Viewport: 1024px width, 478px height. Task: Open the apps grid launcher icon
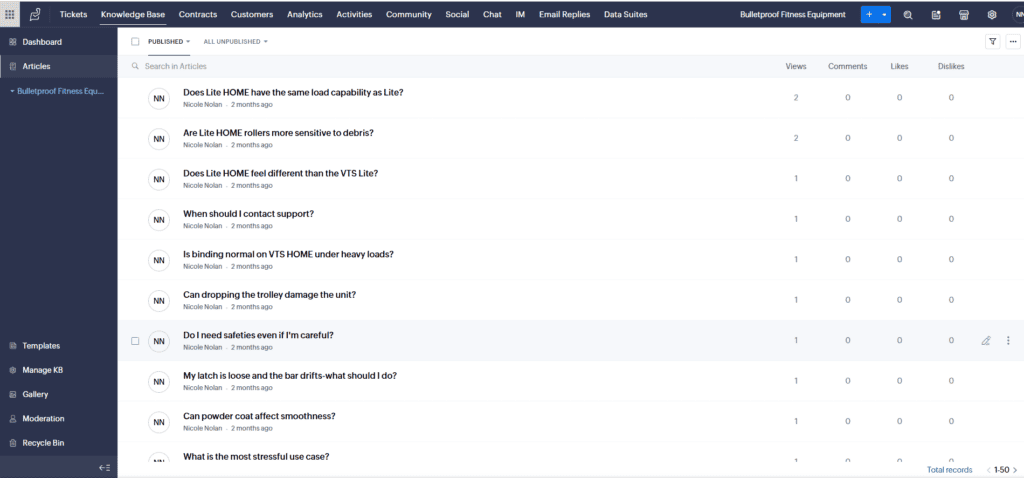tap(10, 14)
